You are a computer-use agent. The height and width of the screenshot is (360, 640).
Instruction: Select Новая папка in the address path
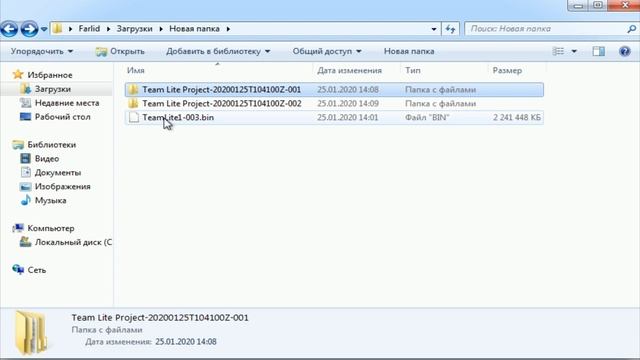point(194,29)
